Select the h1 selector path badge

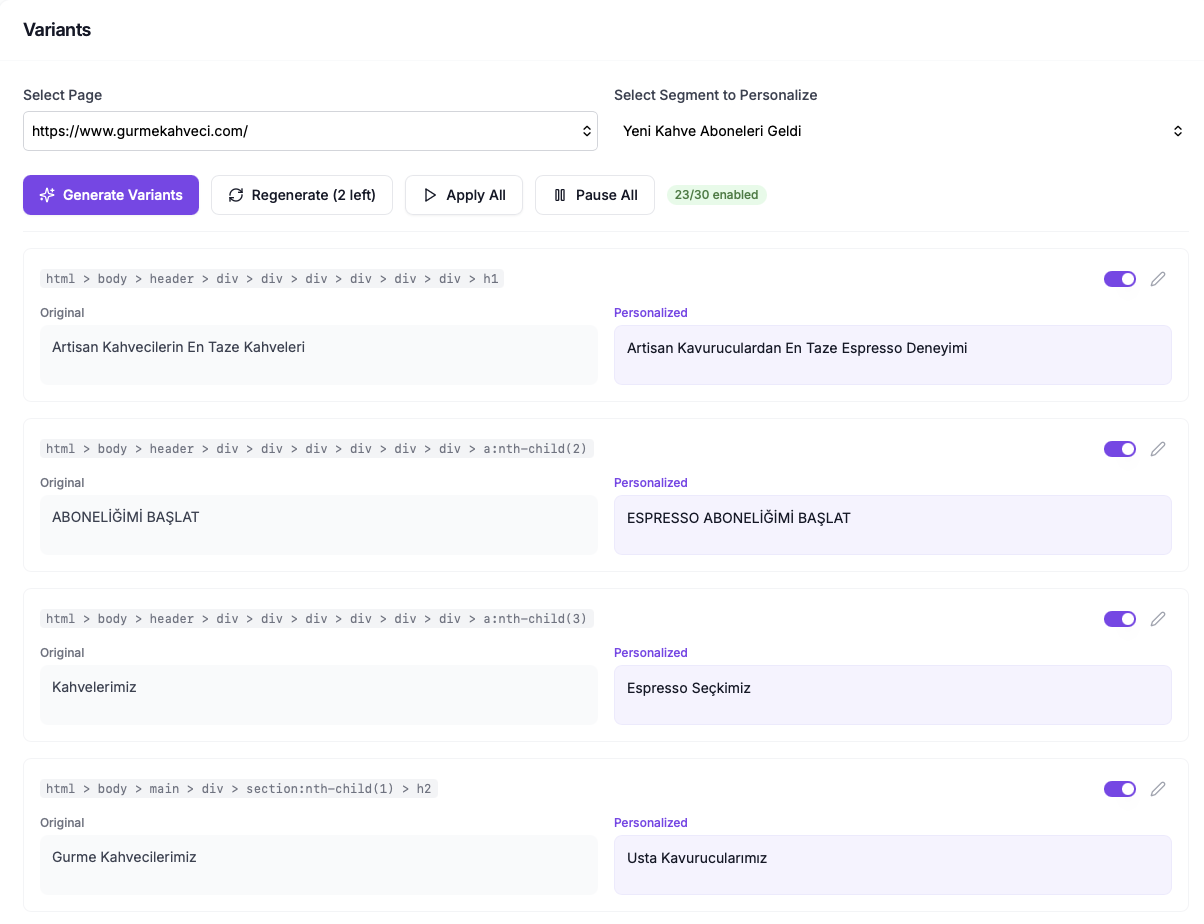[x=269, y=279]
